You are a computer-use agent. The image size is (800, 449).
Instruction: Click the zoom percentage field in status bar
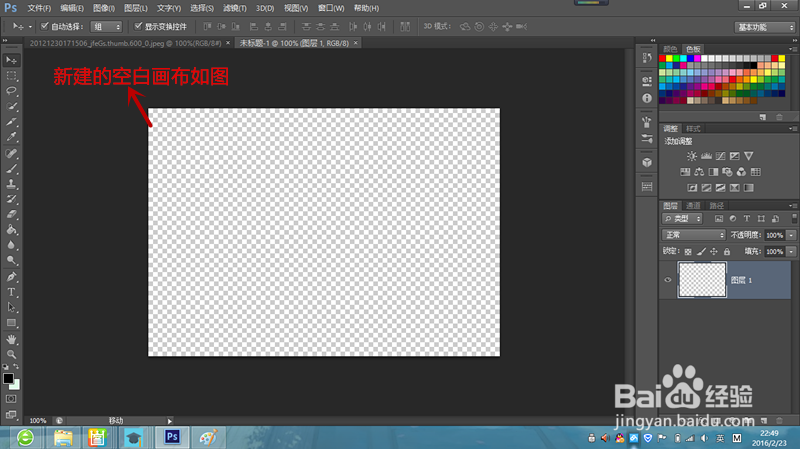coord(38,421)
